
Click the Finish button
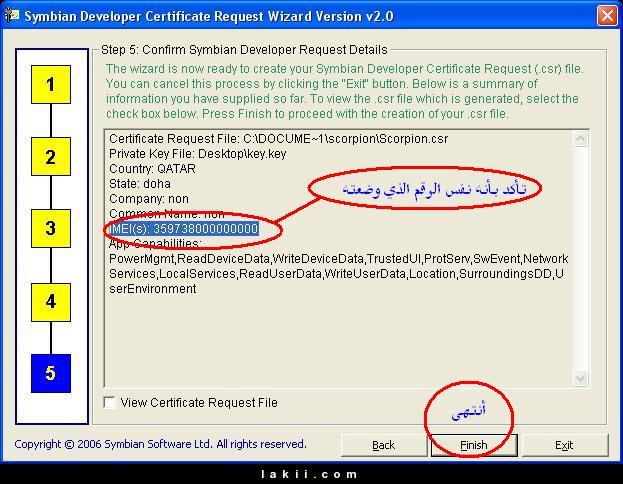tap(474, 445)
